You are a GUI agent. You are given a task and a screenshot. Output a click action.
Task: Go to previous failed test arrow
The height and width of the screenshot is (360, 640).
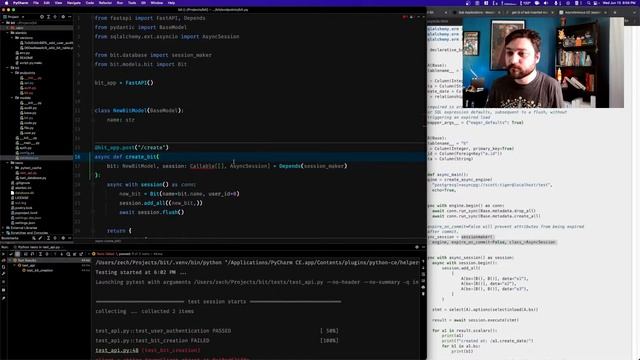pyautogui.click(x=55, y=254)
